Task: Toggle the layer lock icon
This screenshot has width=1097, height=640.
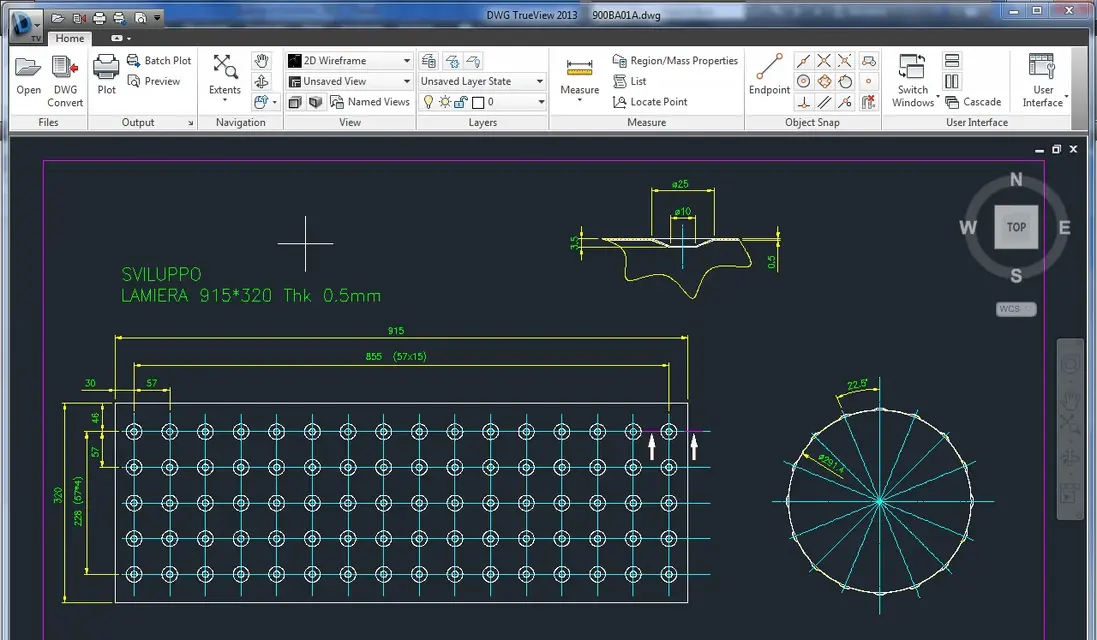Action: 460,102
